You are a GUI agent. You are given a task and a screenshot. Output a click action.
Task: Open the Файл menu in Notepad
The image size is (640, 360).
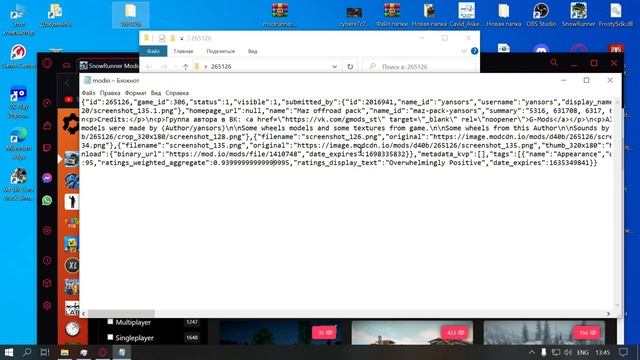coord(88,93)
